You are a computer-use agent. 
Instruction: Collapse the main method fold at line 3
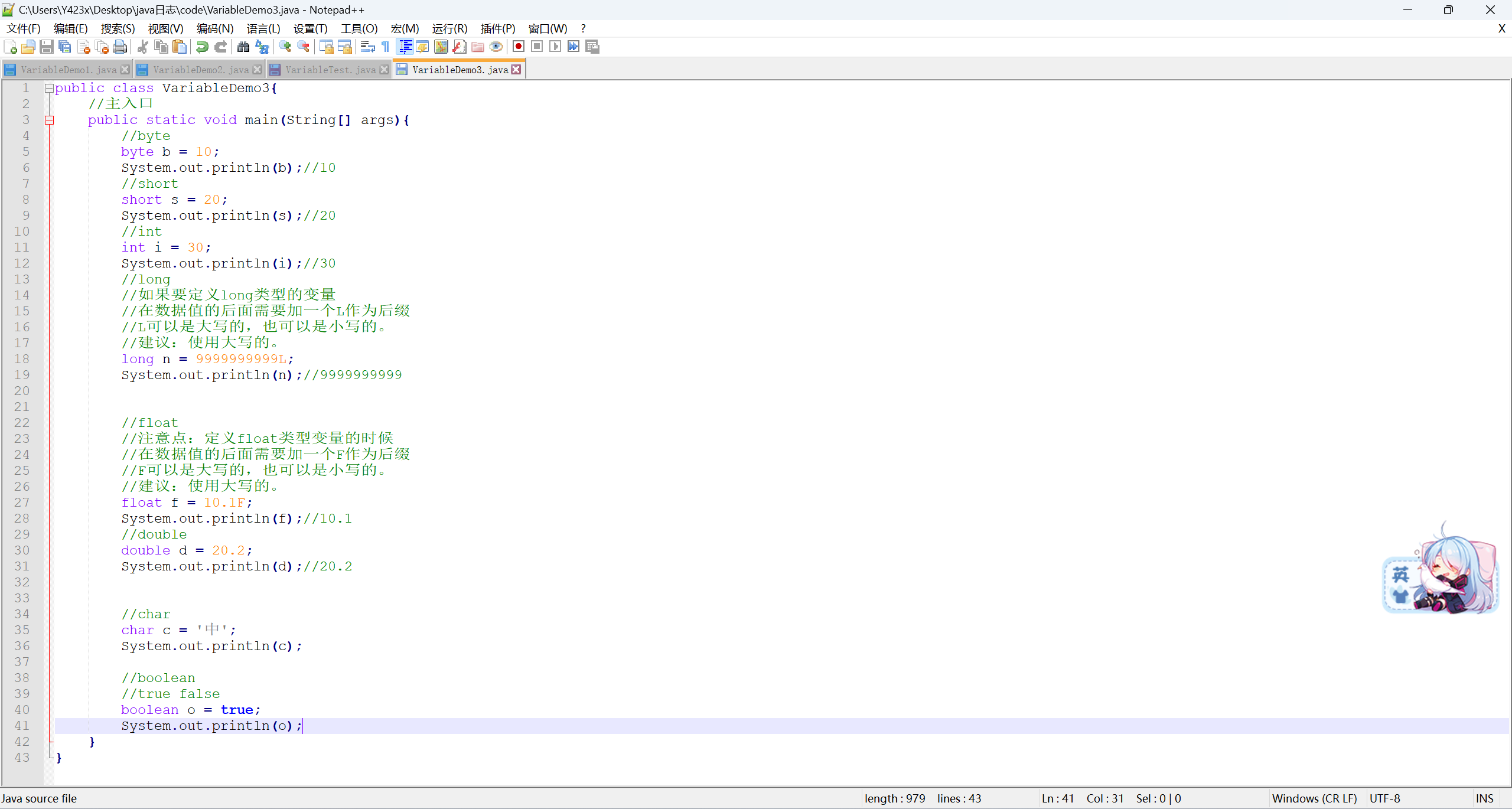tap(50, 120)
